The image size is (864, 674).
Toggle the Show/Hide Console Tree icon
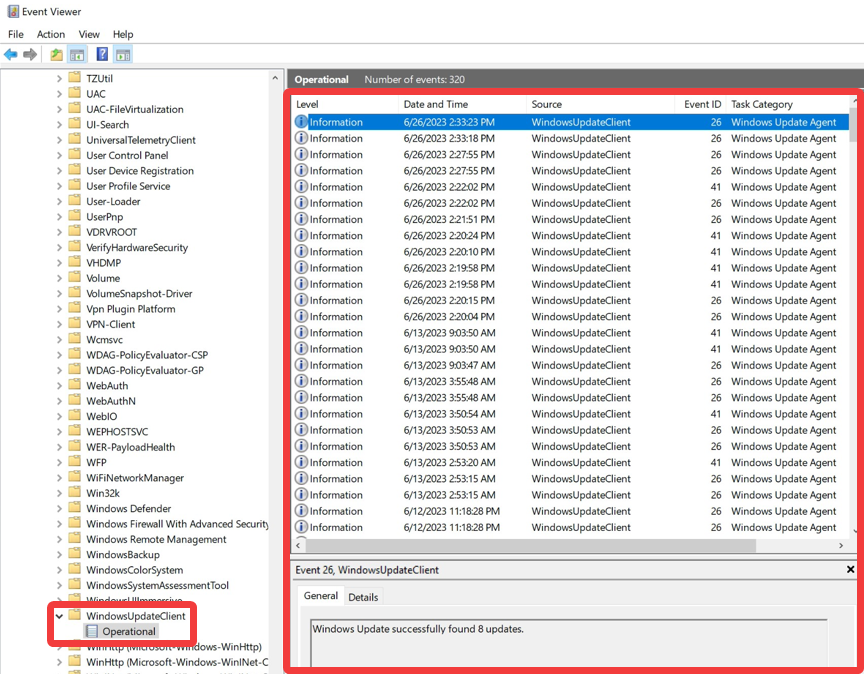click(77, 55)
